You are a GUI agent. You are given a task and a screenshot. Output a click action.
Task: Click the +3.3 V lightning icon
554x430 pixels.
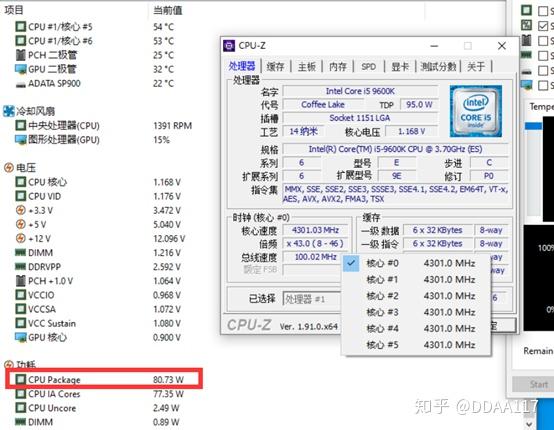pos(21,210)
